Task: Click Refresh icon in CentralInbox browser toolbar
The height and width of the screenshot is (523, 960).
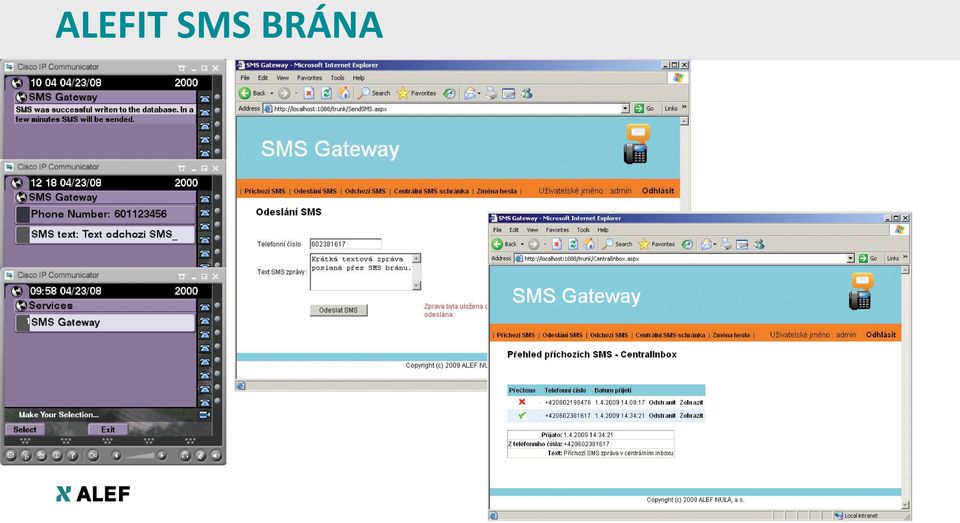Action: [x=573, y=244]
